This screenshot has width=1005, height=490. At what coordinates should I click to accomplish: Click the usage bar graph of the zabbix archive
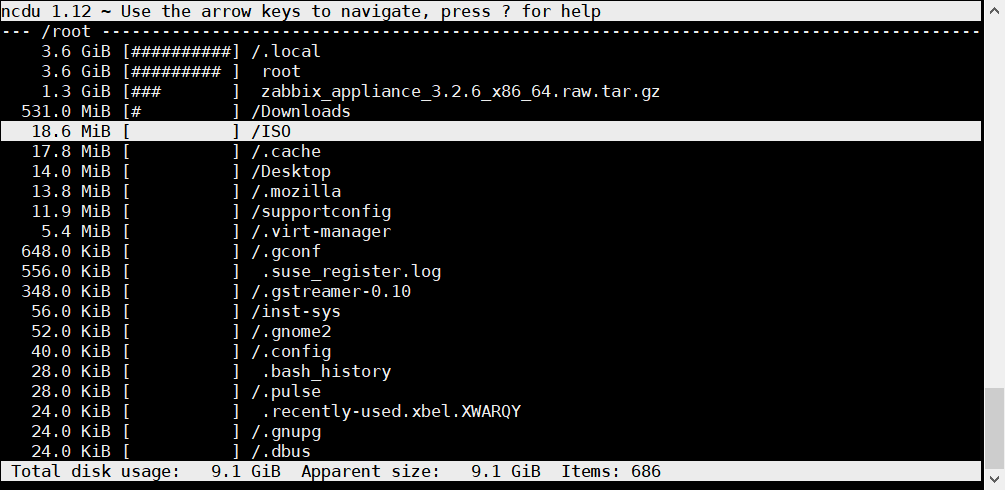click(181, 91)
